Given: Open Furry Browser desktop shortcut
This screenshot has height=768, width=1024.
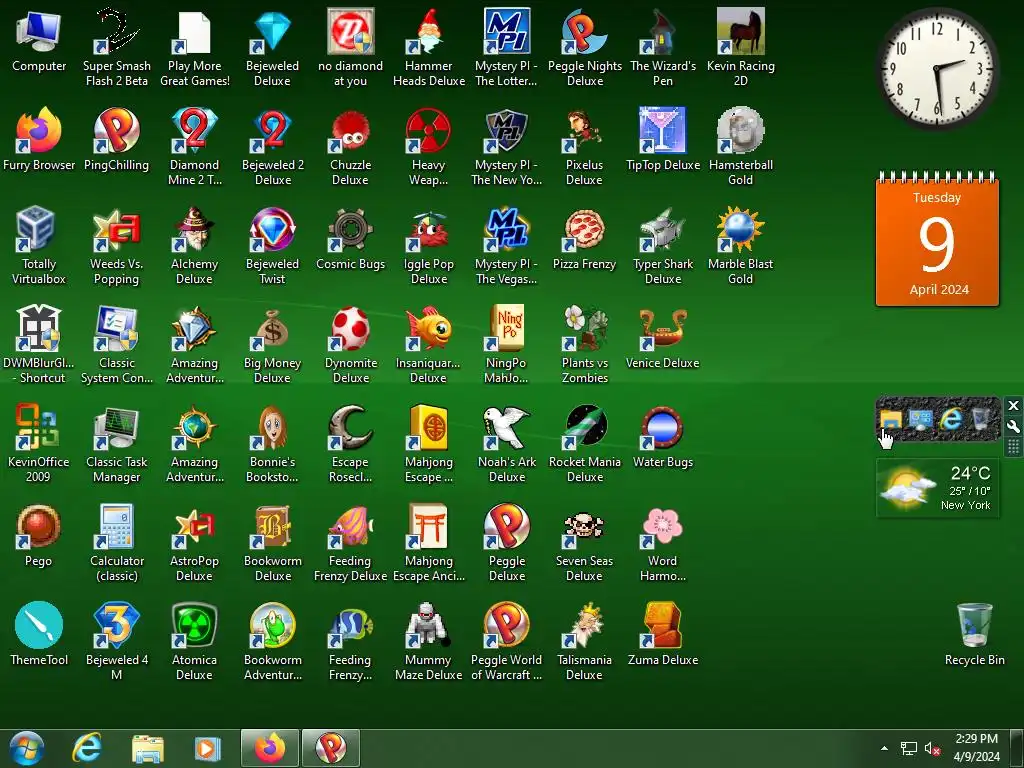Looking at the screenshot, I should tap(39, 130).
